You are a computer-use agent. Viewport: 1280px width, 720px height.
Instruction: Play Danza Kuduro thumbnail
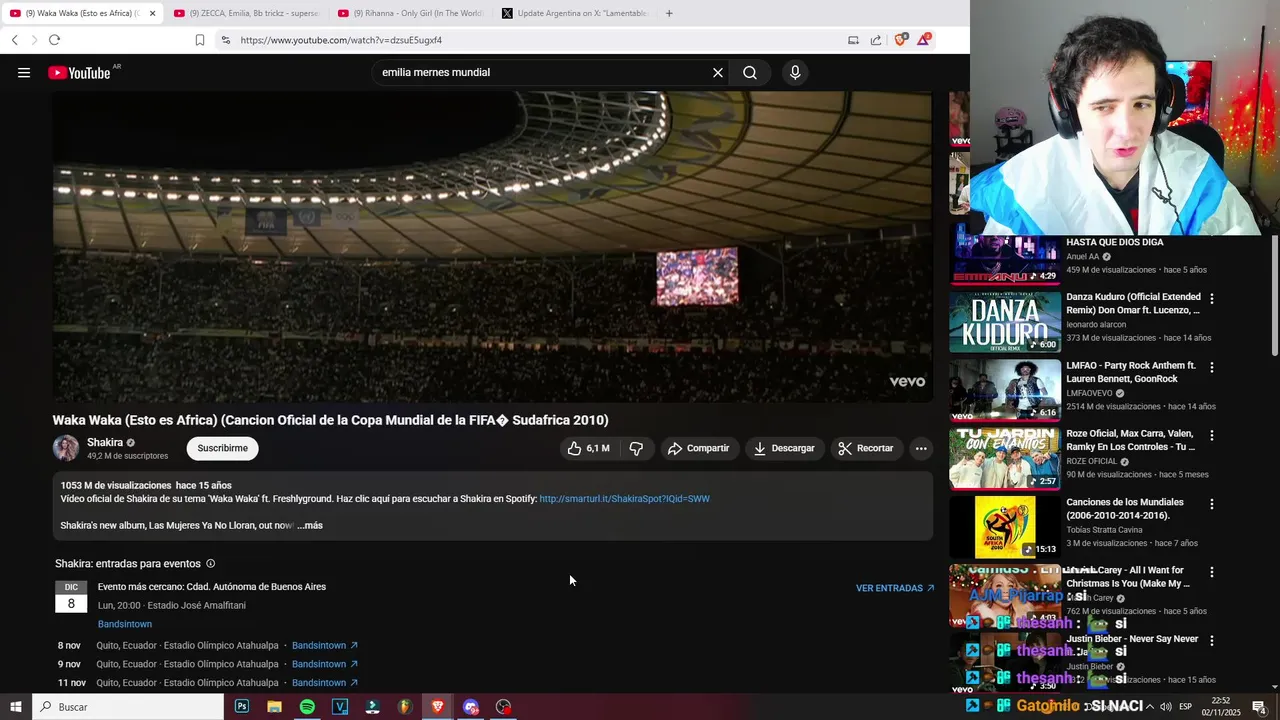[x=1005, y=322]
